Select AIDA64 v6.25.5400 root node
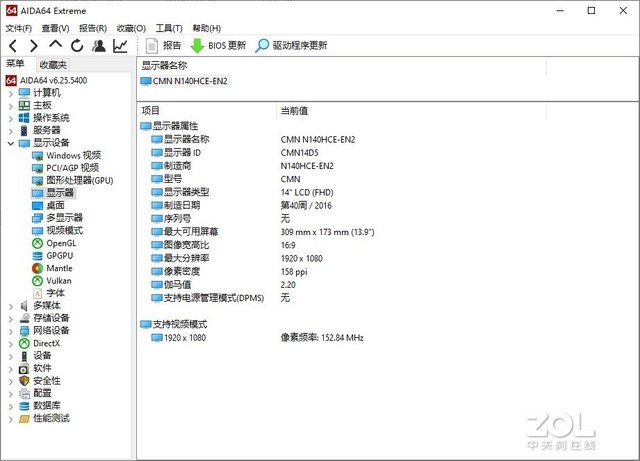 coord(46,80)
